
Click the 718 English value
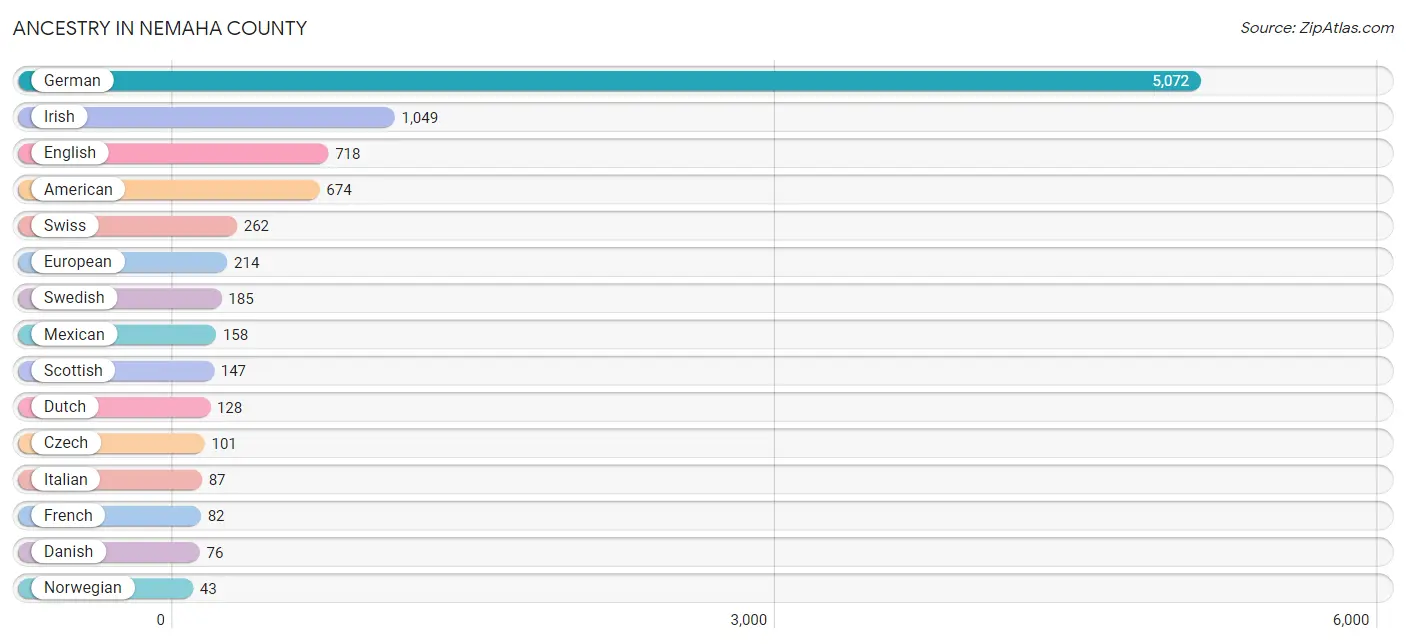[348, 154]
